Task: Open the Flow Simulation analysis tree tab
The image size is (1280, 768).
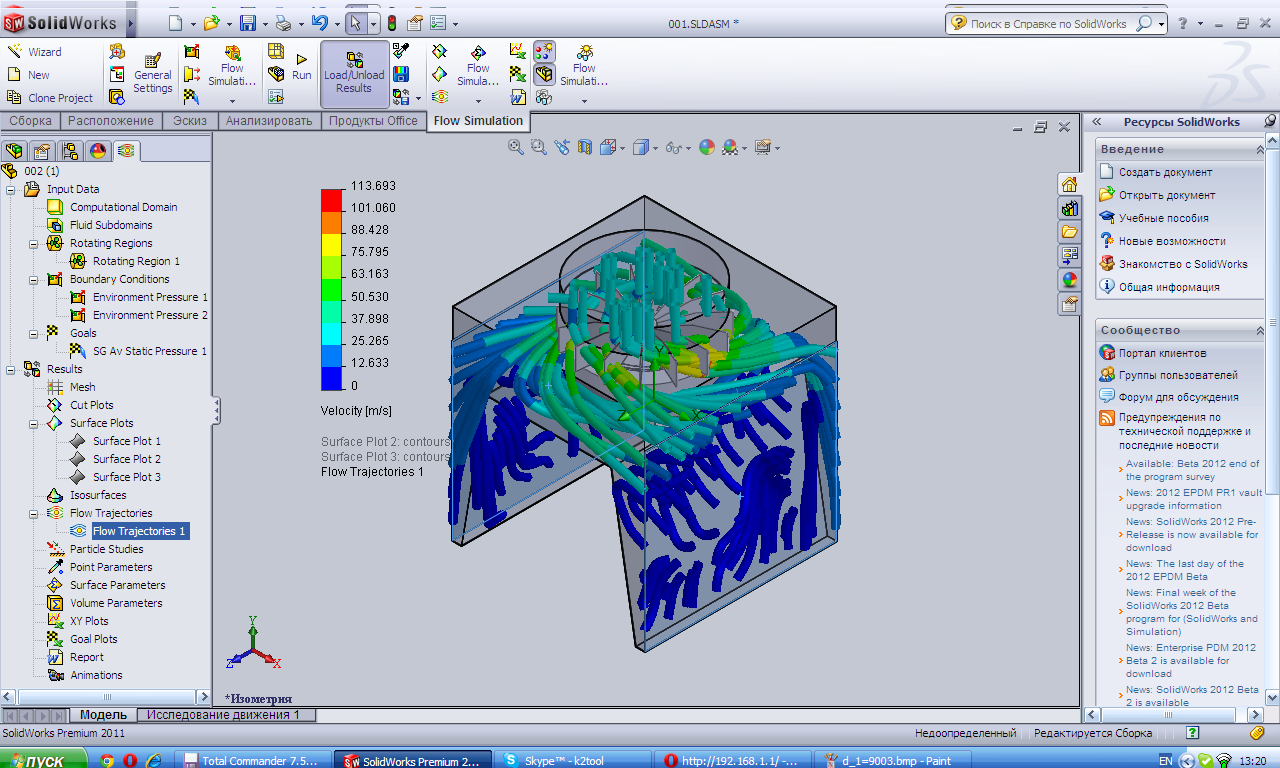Action: click(x=126, y=151)
